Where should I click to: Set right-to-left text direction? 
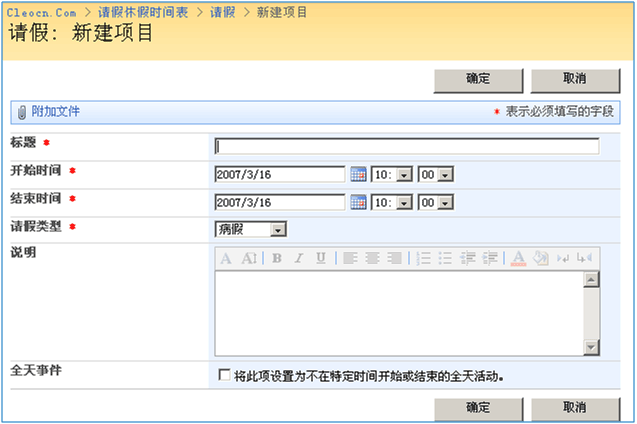(x=585, y=258)
